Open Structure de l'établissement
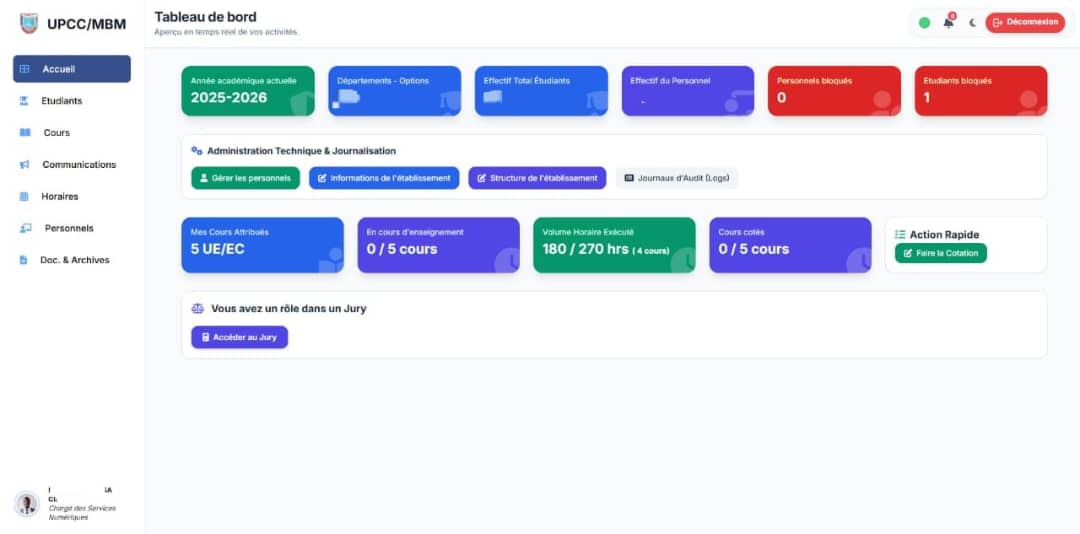Screen dimensions: 1080x534 pyautogui.click(x=537, y=178)
